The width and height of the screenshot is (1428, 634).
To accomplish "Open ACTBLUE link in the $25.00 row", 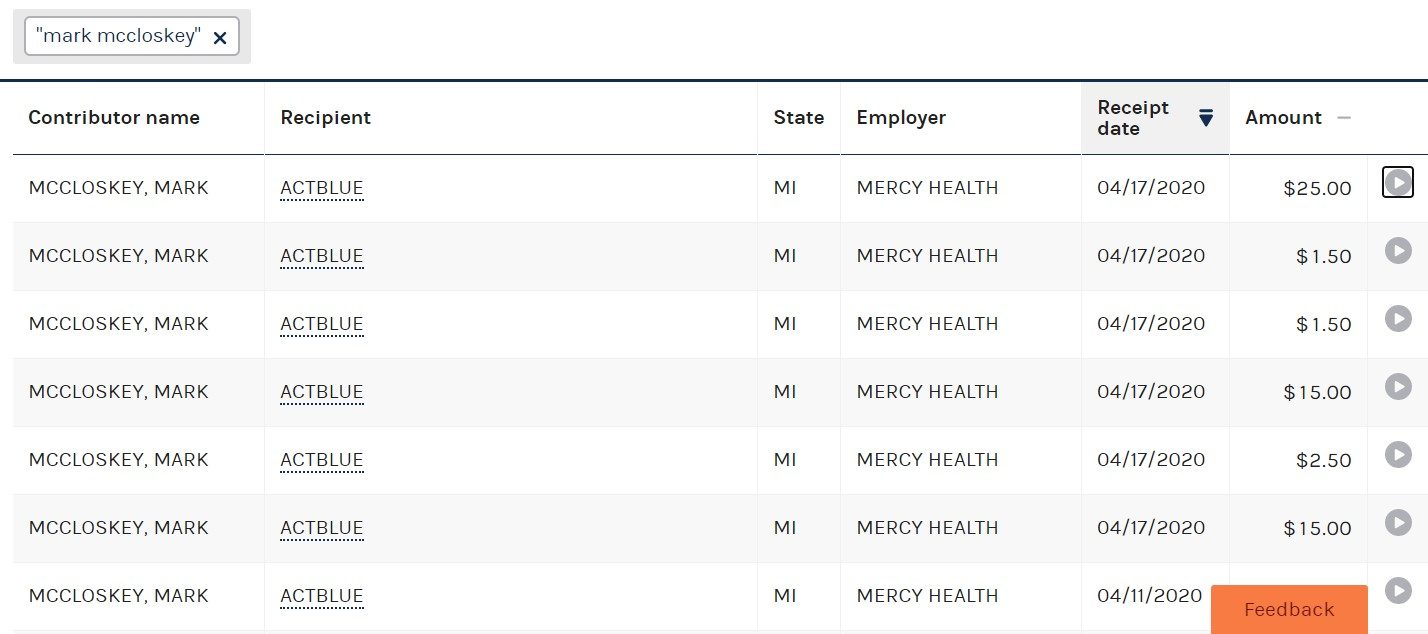I will 322,188.
